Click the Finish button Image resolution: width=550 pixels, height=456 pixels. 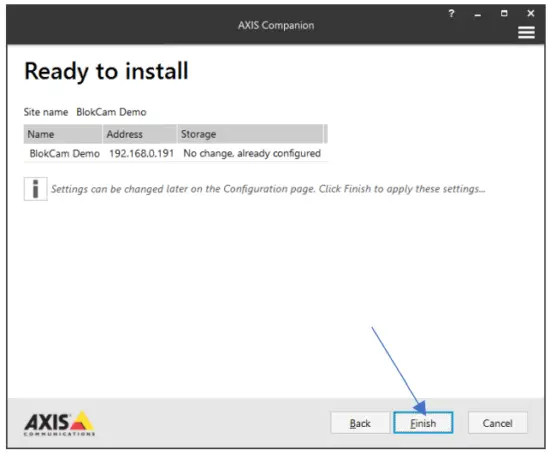coord(423,423)
